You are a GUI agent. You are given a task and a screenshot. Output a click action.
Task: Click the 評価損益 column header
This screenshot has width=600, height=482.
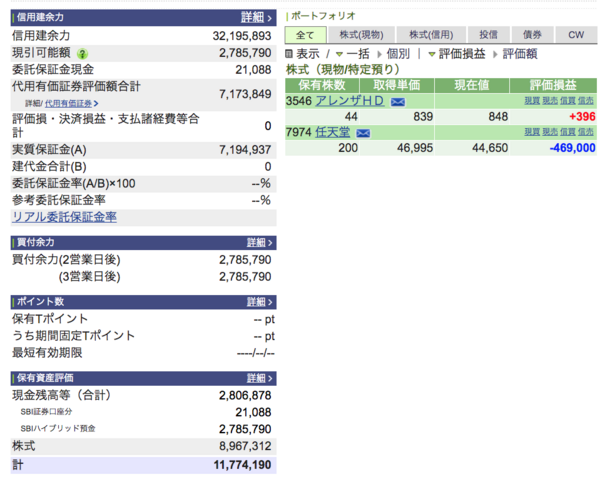[x=553, y=85]
